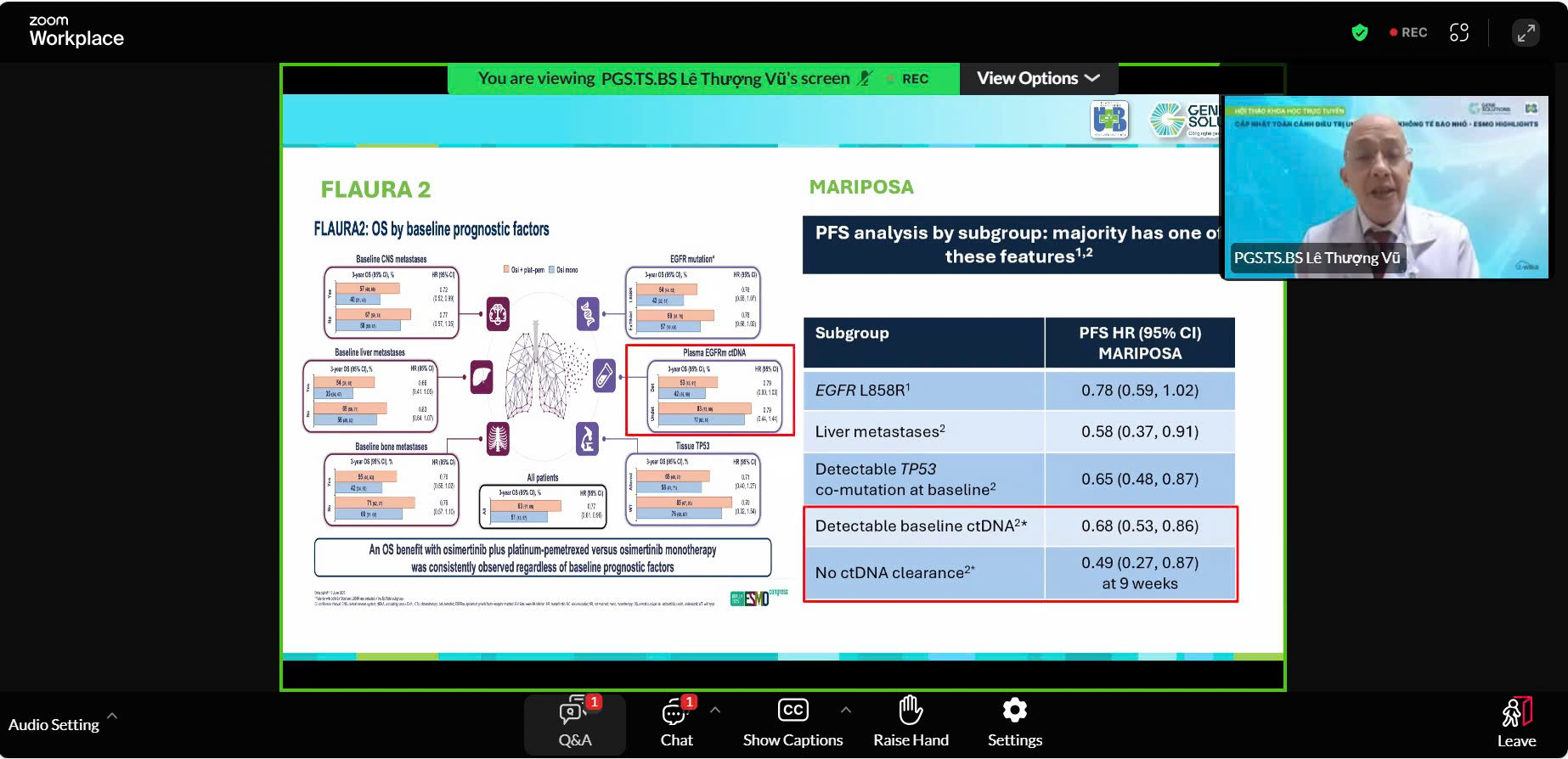Click the Zoom Workplace logo

(x=76, y=31)
